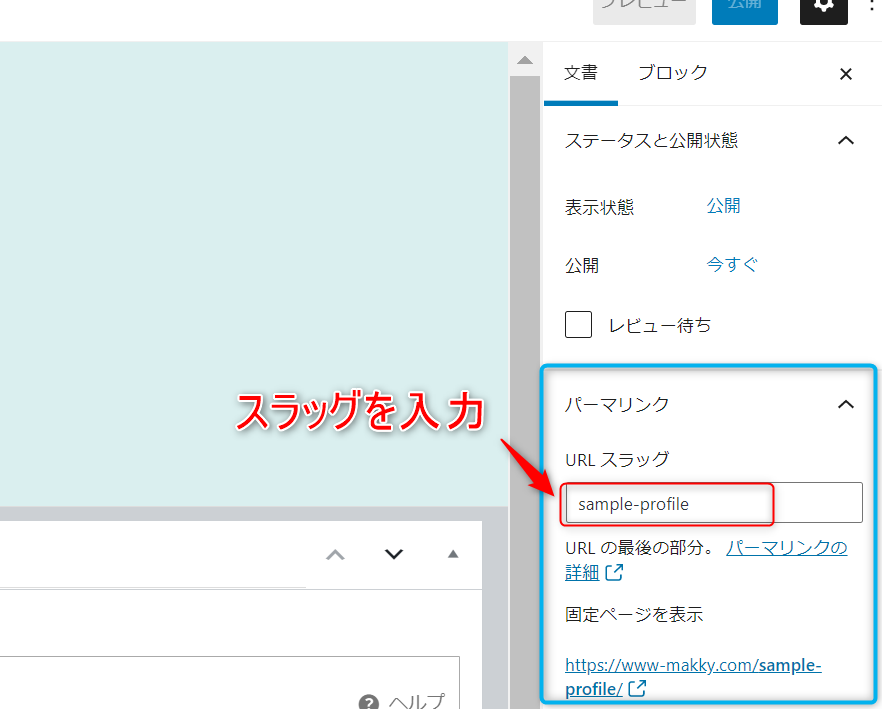Move the meta box up with gray chevron
This screenshot has width=882, height=709.
(x=335, y=555)
